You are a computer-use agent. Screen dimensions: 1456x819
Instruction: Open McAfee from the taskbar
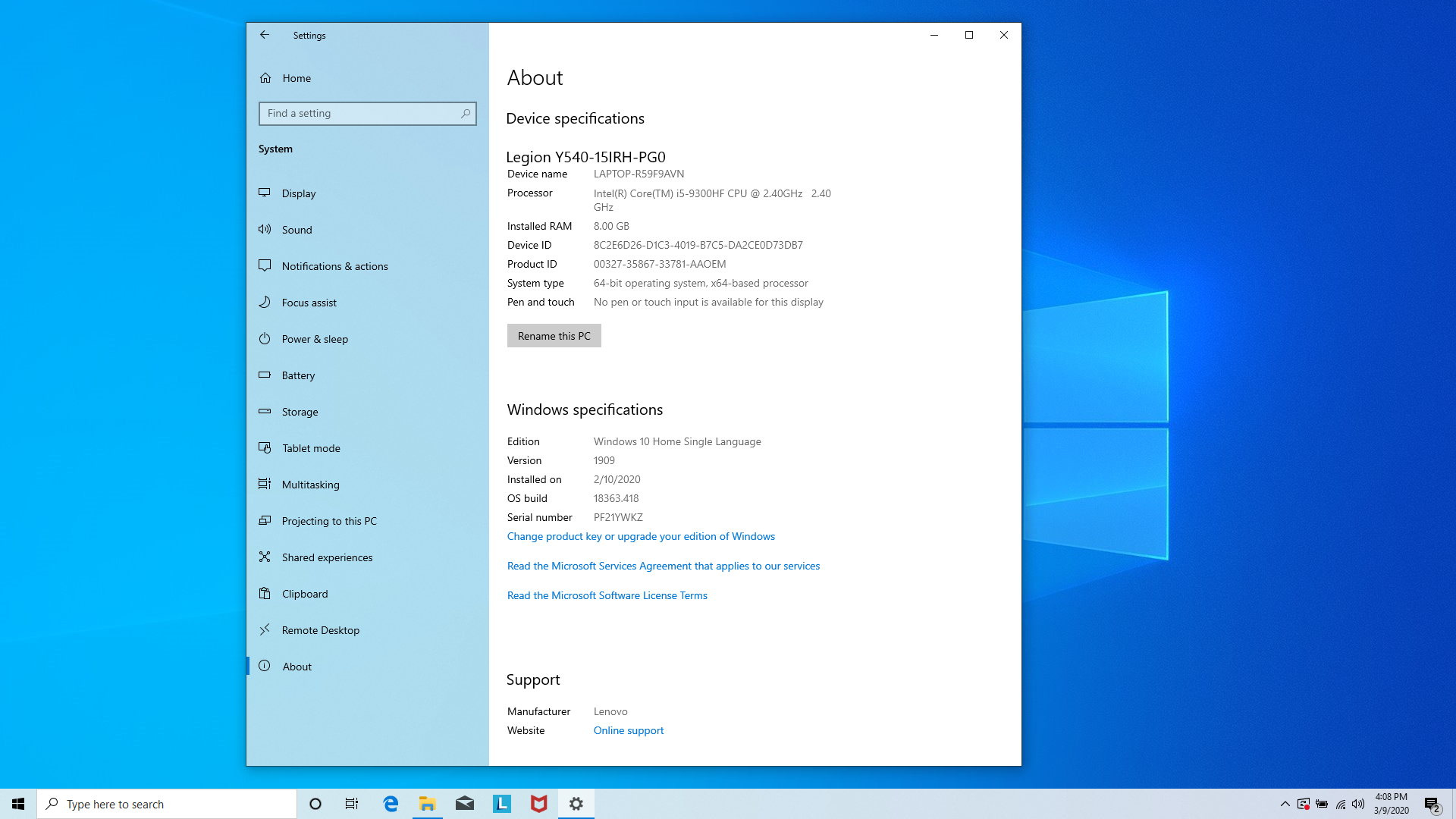(539, 804)
